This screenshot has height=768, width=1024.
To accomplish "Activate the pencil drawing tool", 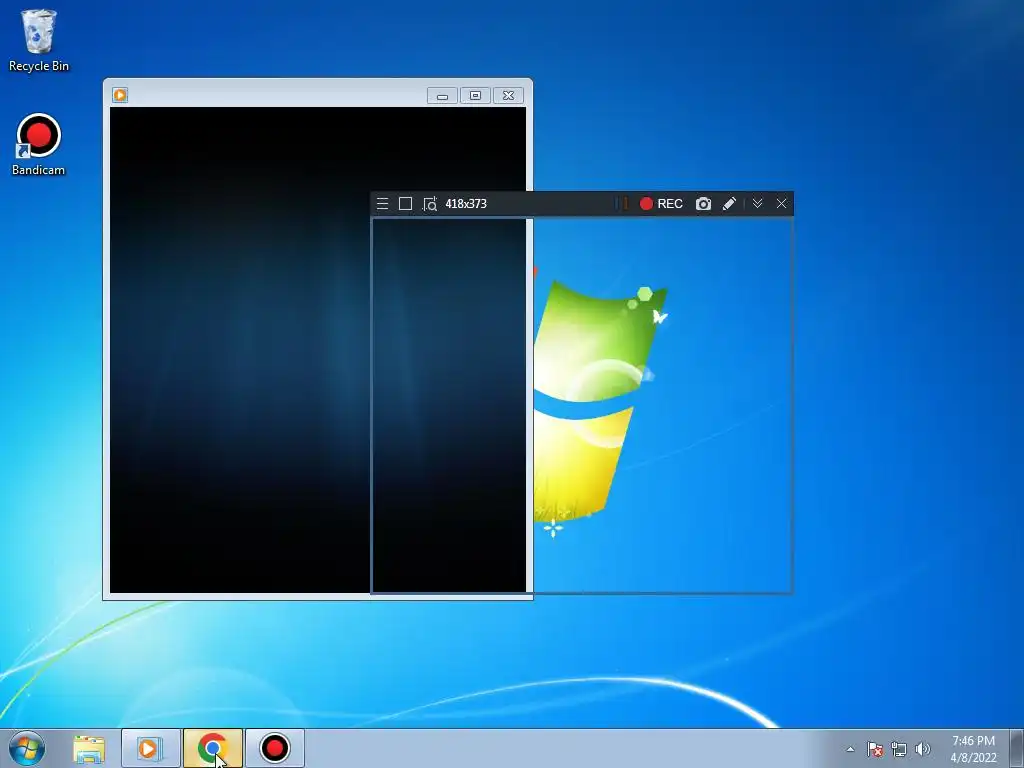I will 729,204.
